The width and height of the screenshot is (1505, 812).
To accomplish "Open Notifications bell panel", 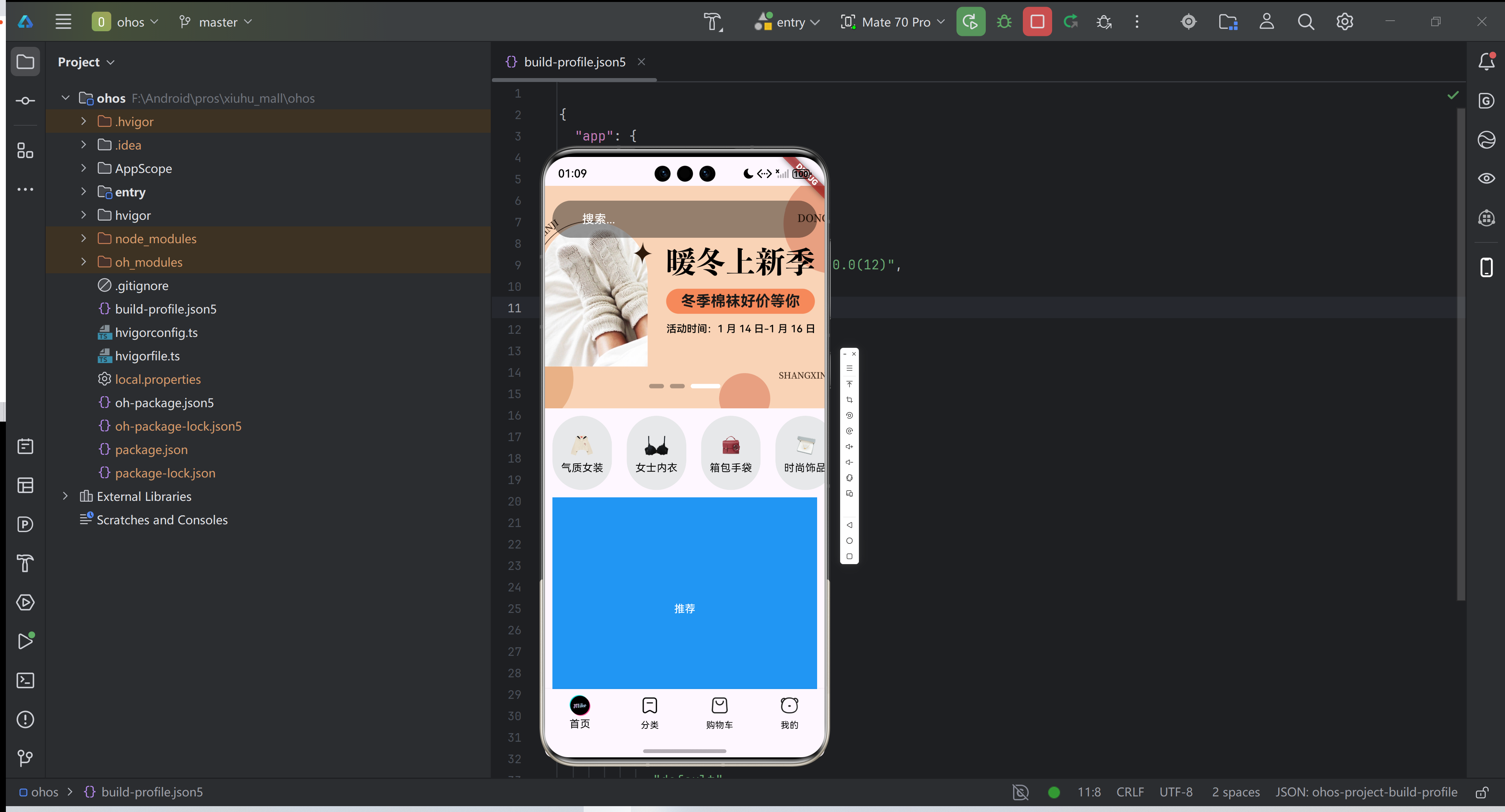I will coord(1486,61).
